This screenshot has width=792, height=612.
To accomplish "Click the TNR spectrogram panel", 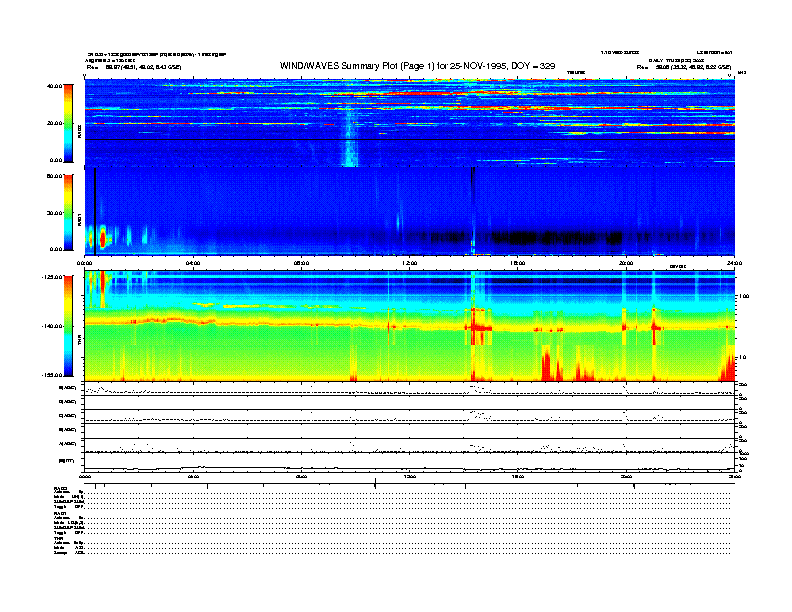I will 410,326.
